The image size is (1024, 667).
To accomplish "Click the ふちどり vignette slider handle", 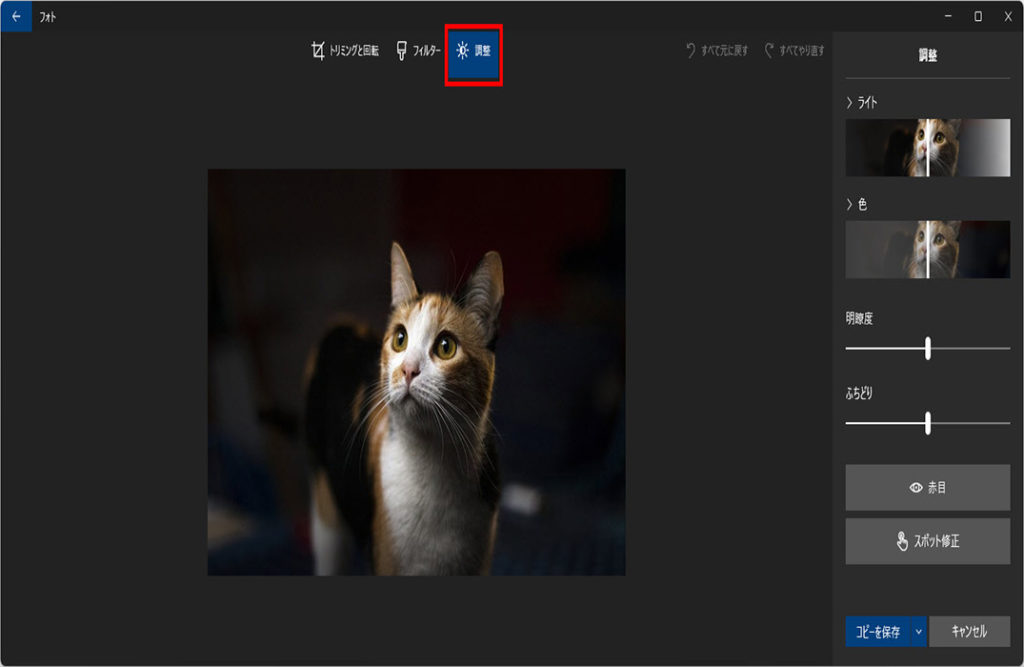I will click(928, 423).
